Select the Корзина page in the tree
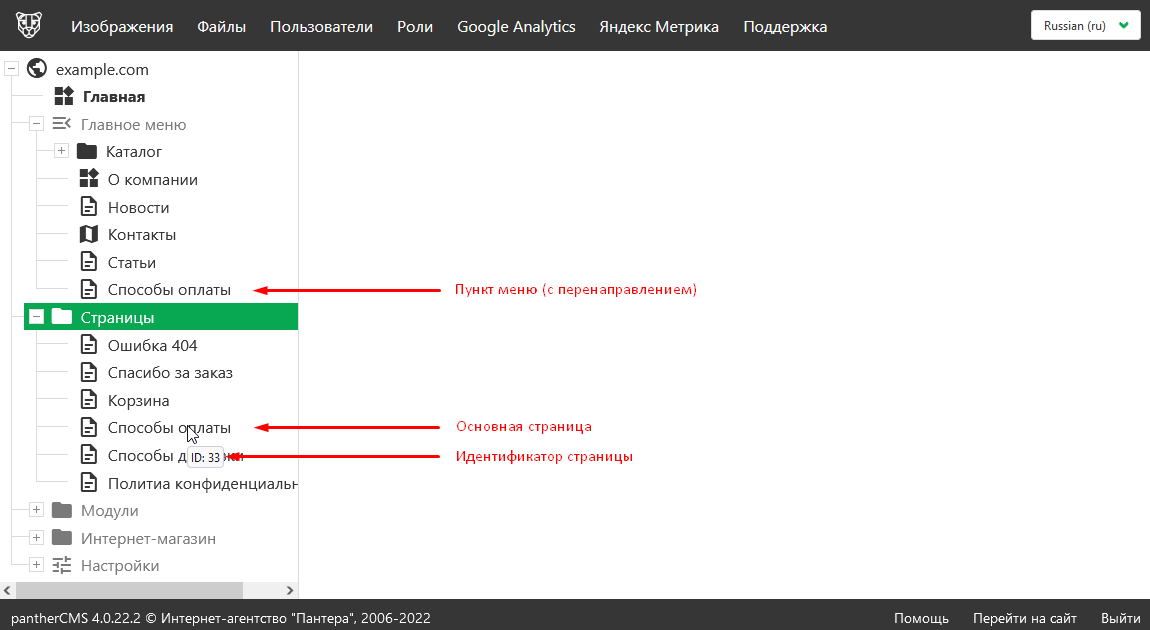Image resolution: width=1150 pixels, height=630 pixels. pos(138,400)
